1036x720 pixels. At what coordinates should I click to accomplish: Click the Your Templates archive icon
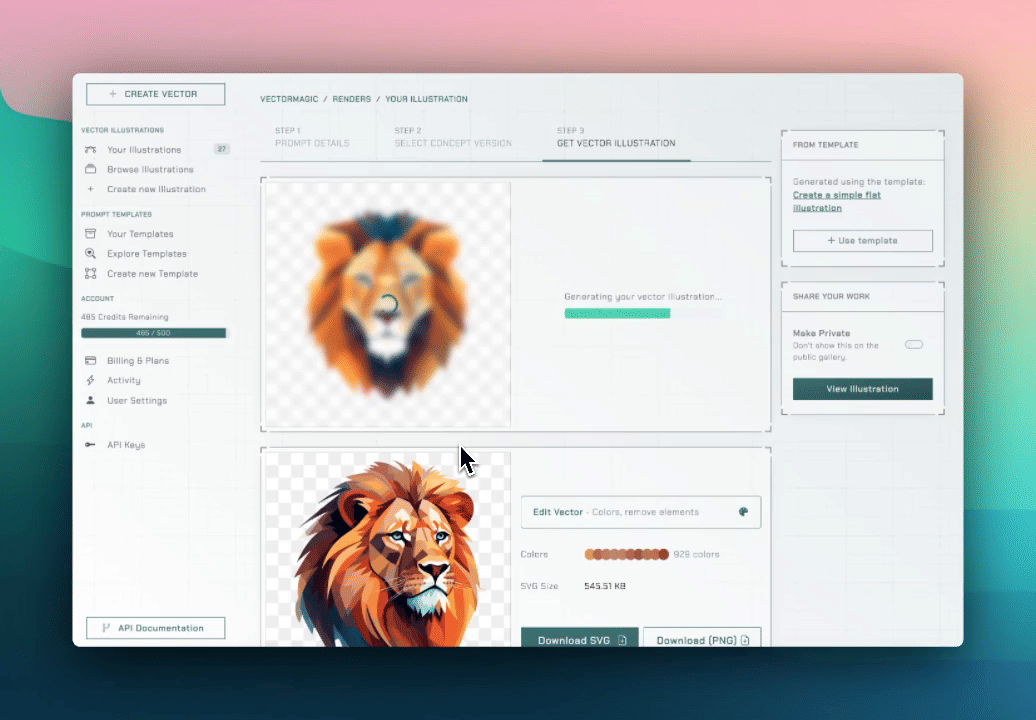click(91, 234)
